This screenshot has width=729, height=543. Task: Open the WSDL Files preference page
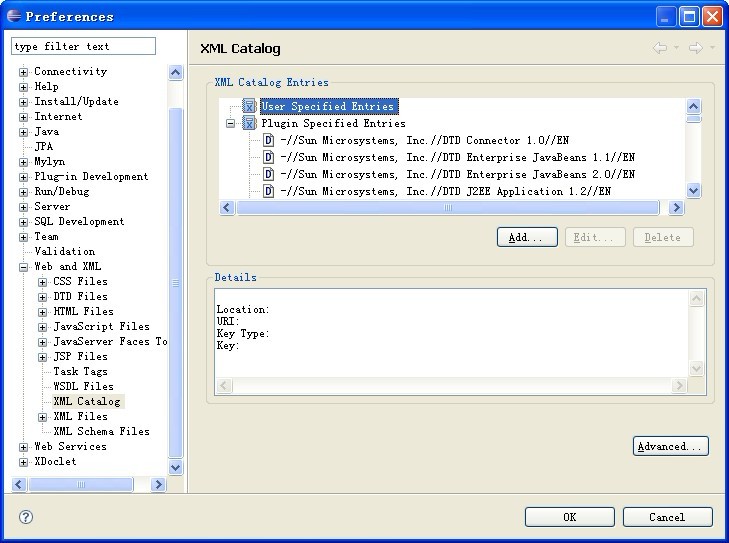click(83, 387)
